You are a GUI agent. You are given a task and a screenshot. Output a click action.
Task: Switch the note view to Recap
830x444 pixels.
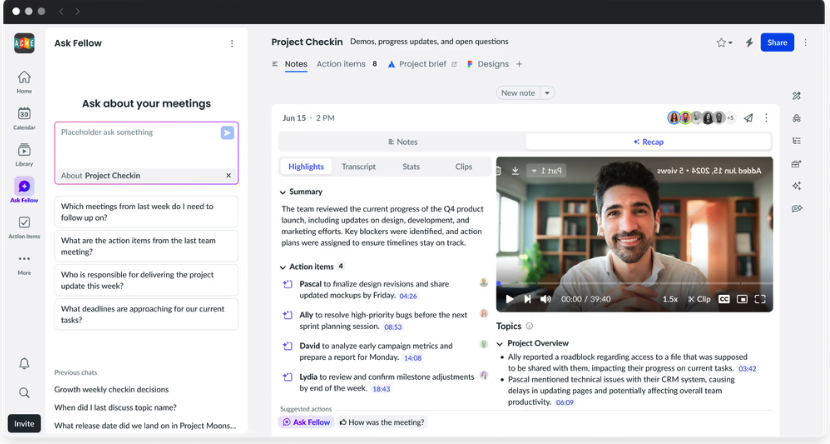click(x=648, y=142)
